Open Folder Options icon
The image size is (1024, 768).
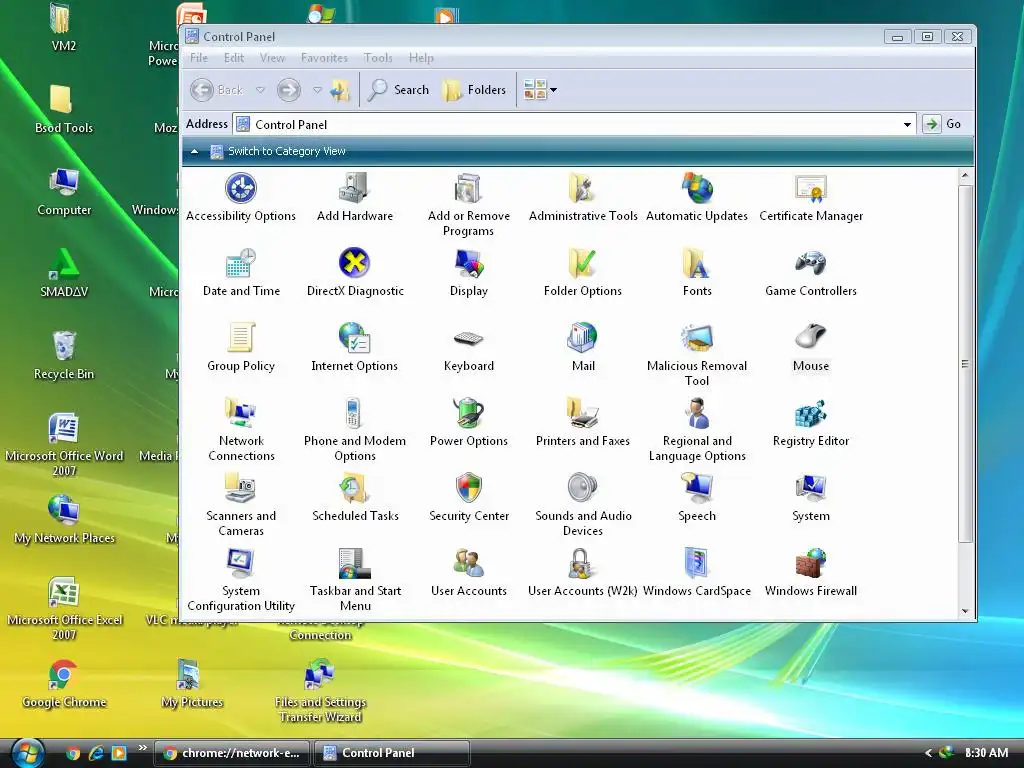(x=583, y=263)
